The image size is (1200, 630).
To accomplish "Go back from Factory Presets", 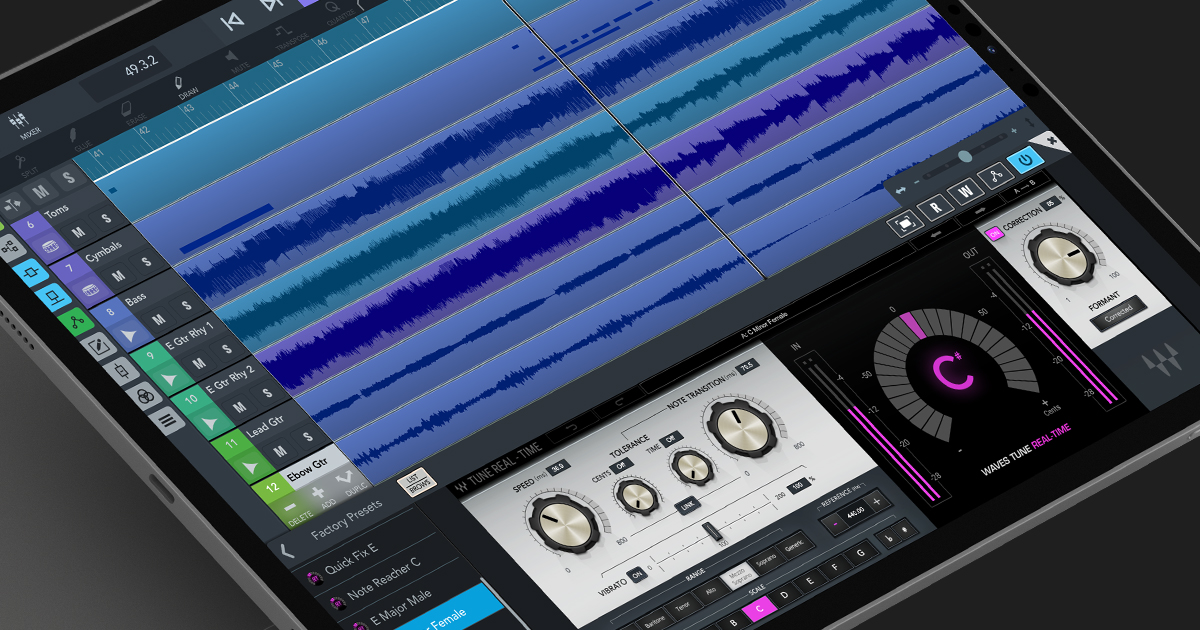I will click(x=287, y=551).
